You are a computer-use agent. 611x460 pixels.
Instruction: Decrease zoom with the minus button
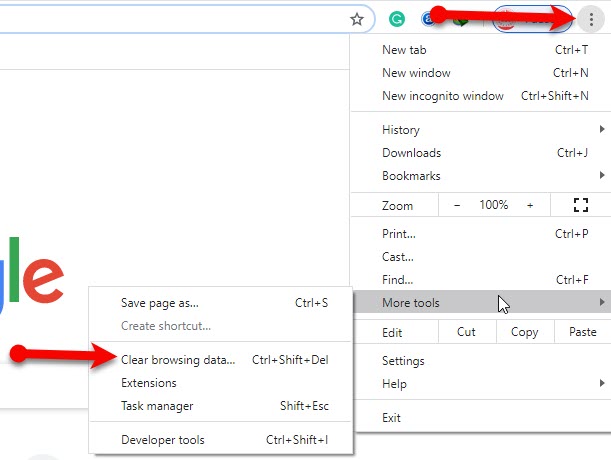[457, 205]
